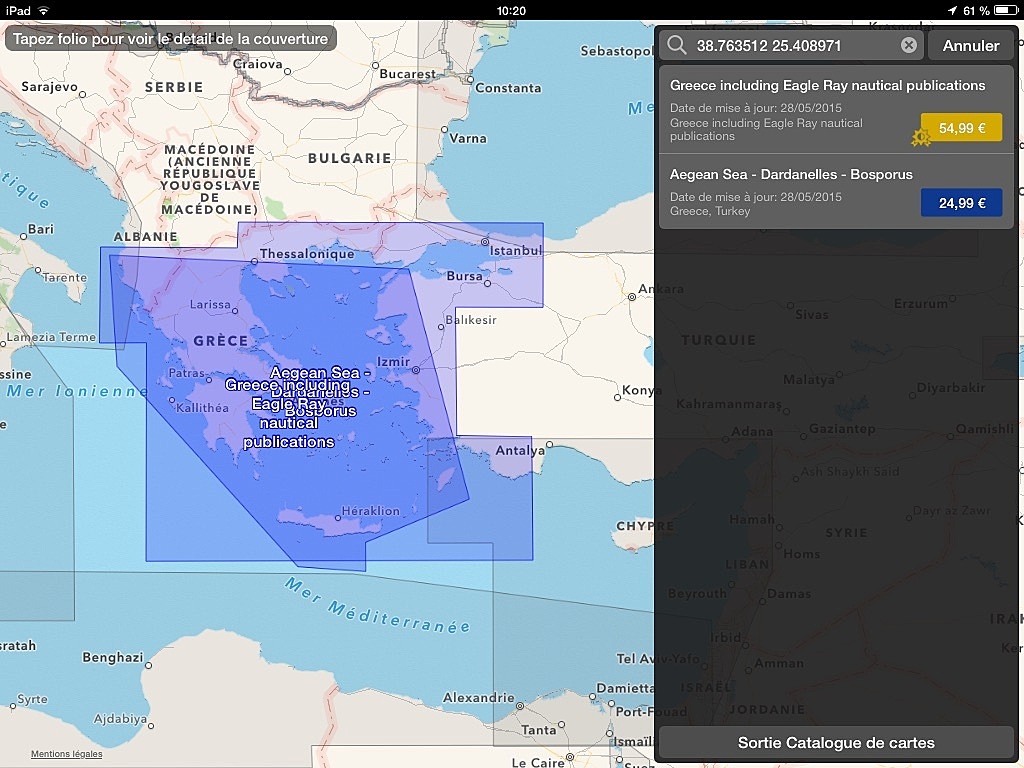Tap the Antalya city label
Viewport: 1024px width, 768px height.
pos(520,450)
